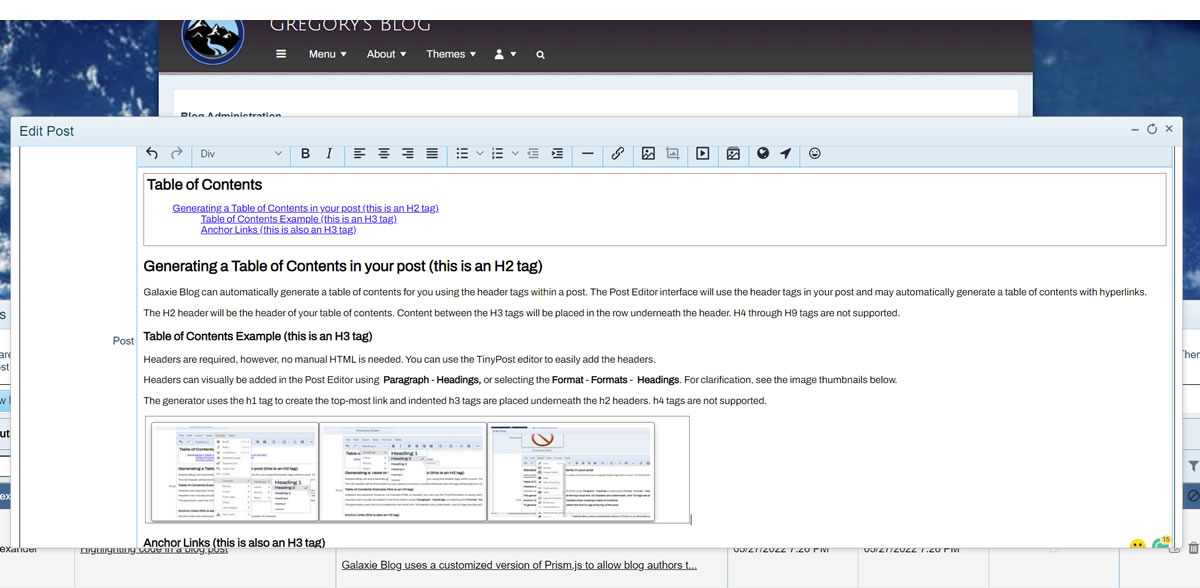
Task: Click the 'Anchor Links' H3 heading text
Action: point(235,542)
